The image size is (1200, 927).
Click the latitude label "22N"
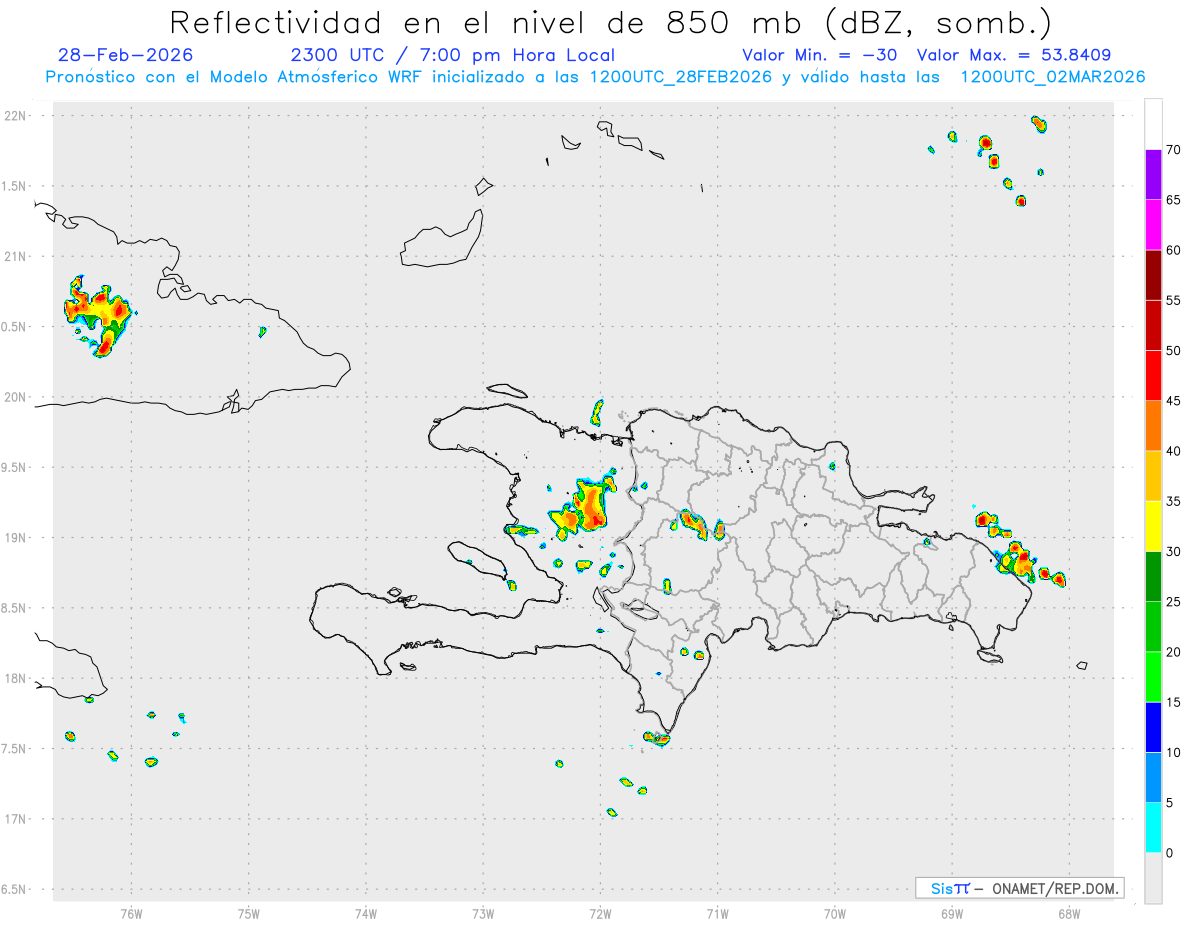click(15, 116)
